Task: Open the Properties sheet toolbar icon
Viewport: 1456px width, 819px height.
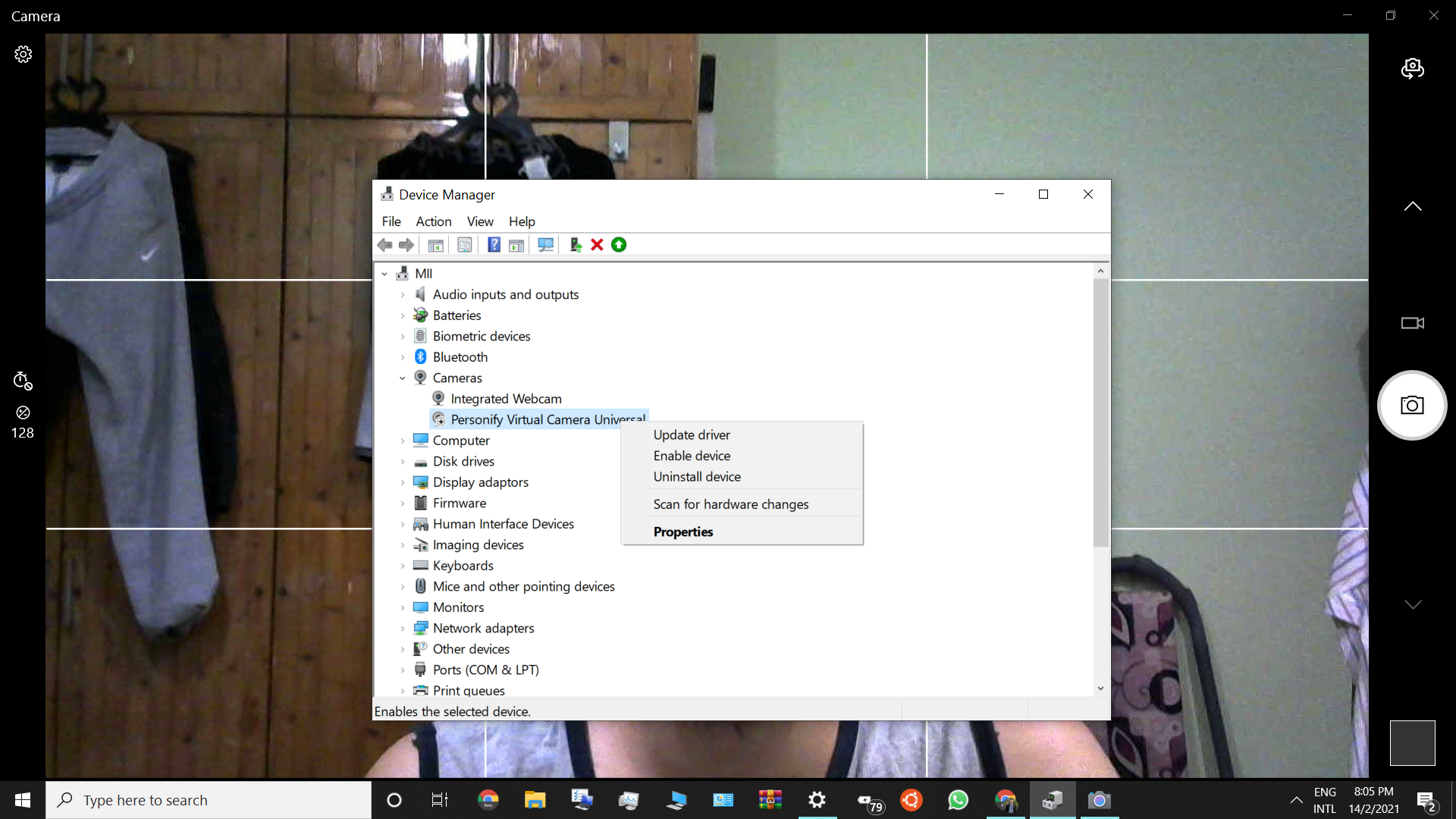Action: (465, 245)
